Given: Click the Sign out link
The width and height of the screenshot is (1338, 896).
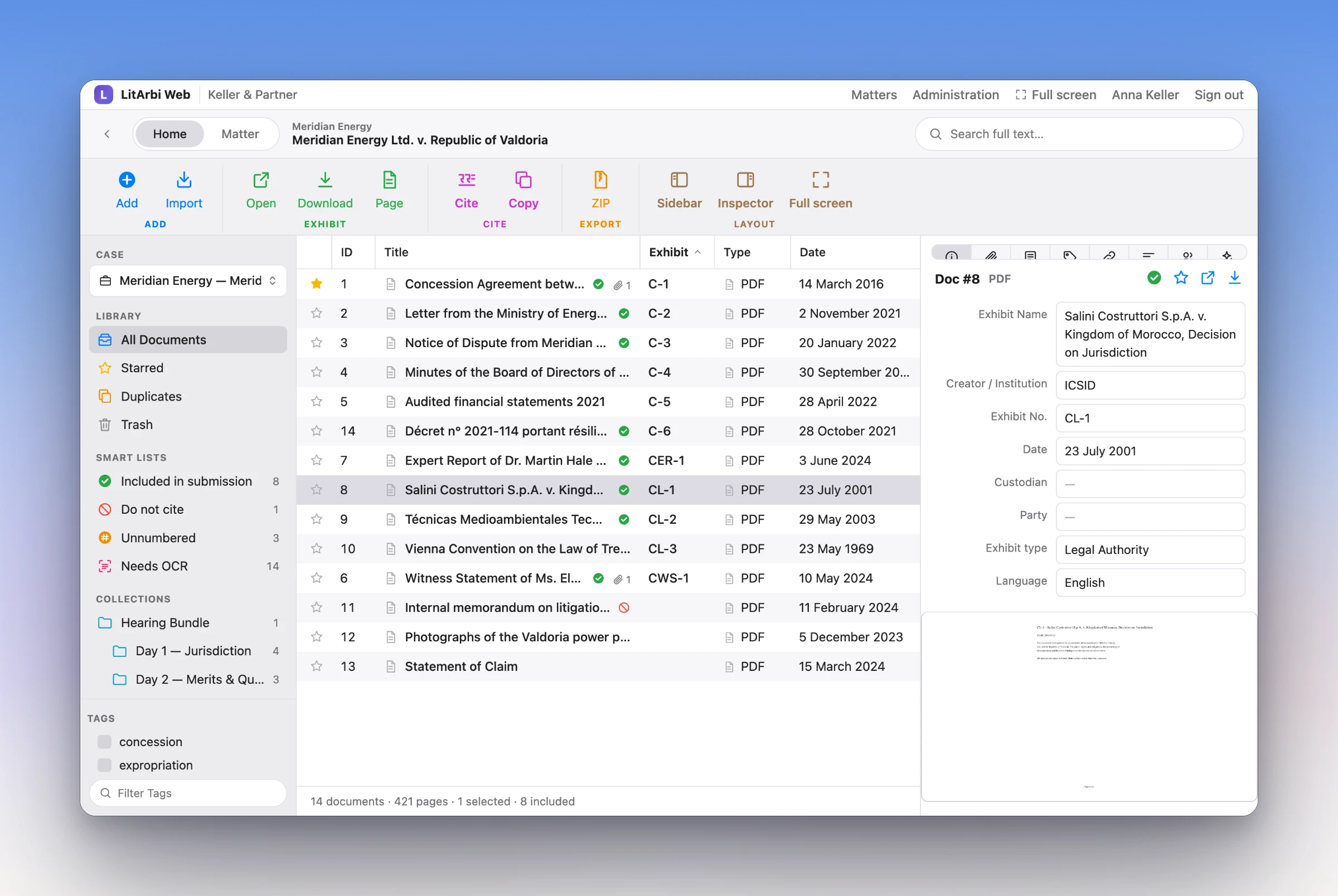Looking at the screenshot, I should (x=1219, y=95).
